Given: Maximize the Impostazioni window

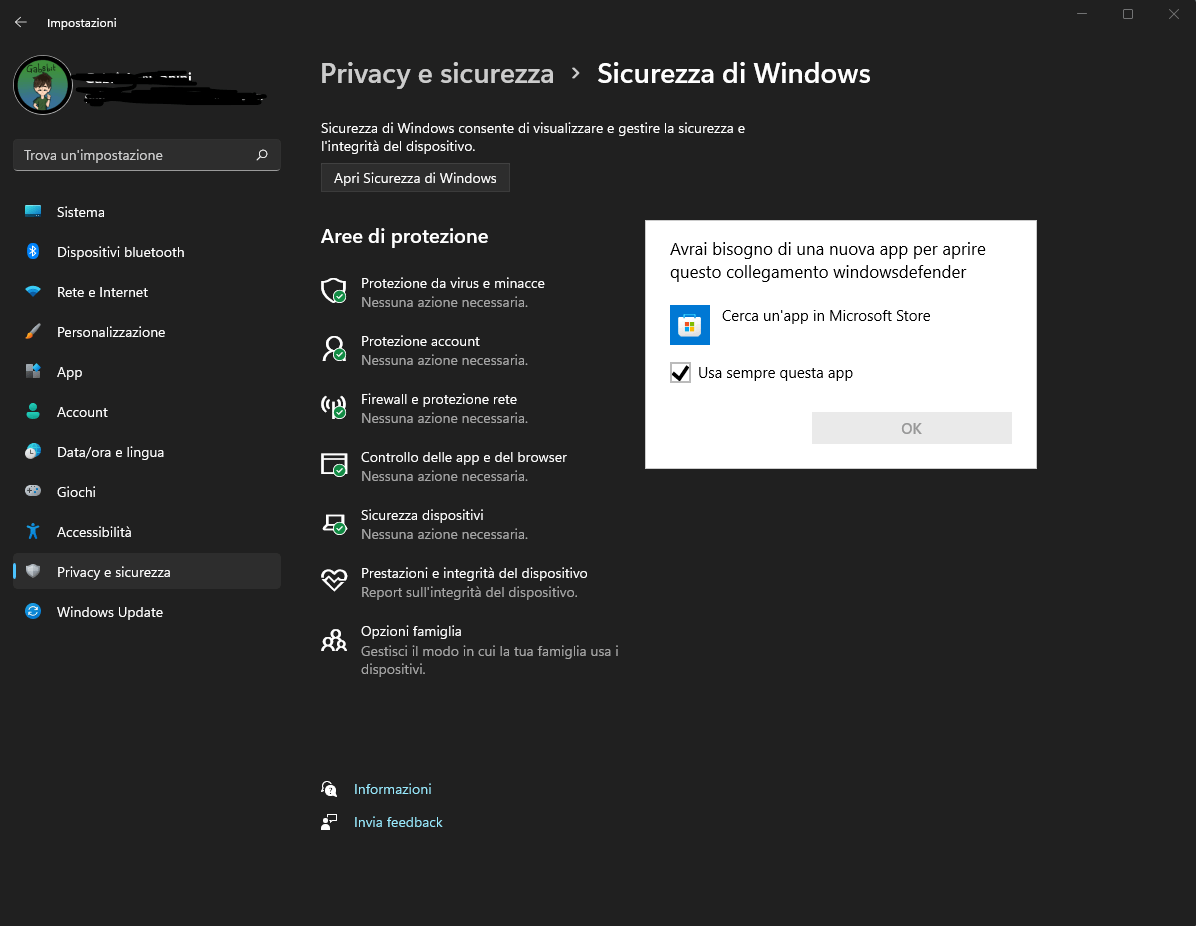Looking at the screenshot, I should click(1127, 14).
